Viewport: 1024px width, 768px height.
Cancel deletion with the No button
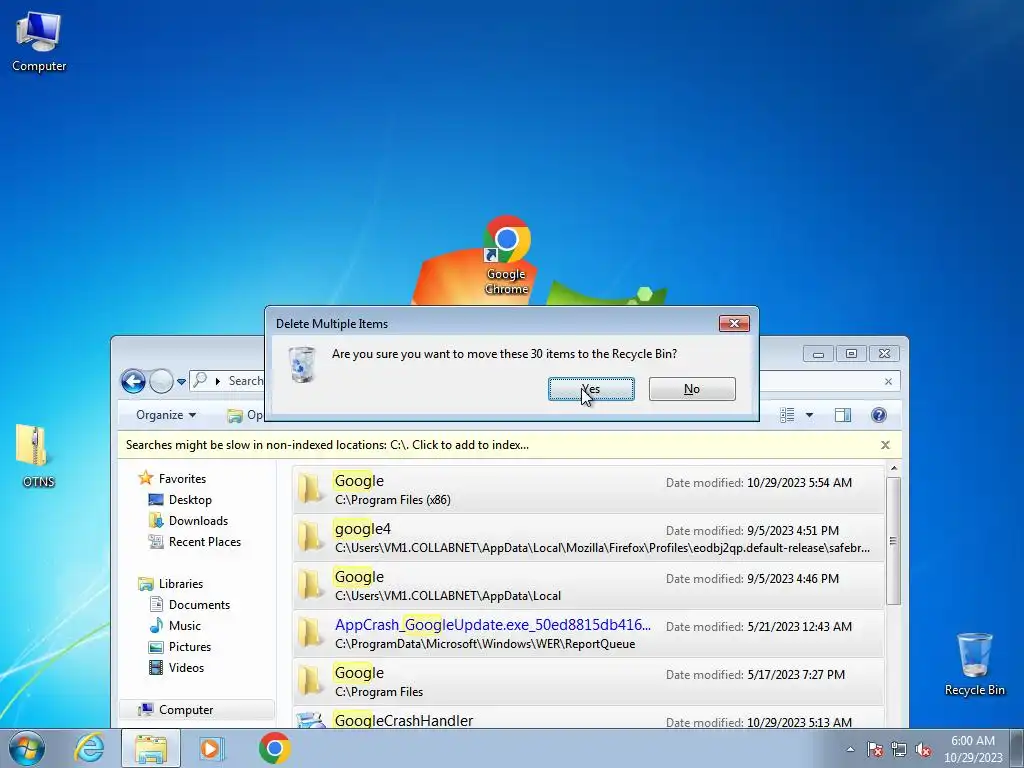[692, 389]
